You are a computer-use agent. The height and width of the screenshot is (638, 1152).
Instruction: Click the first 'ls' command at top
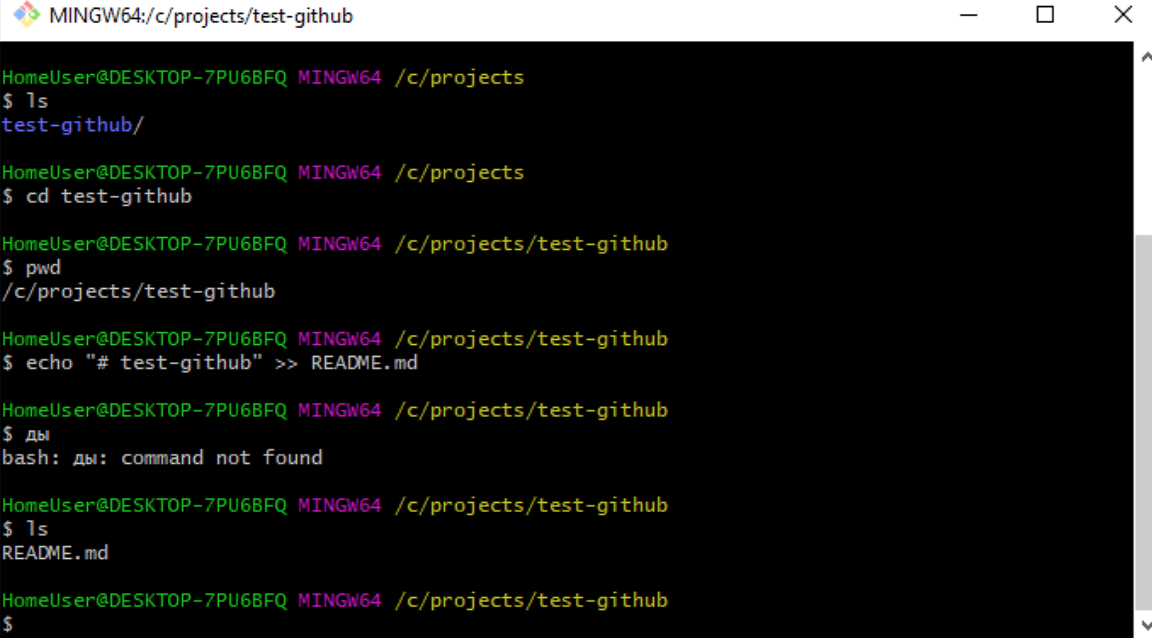37,101
